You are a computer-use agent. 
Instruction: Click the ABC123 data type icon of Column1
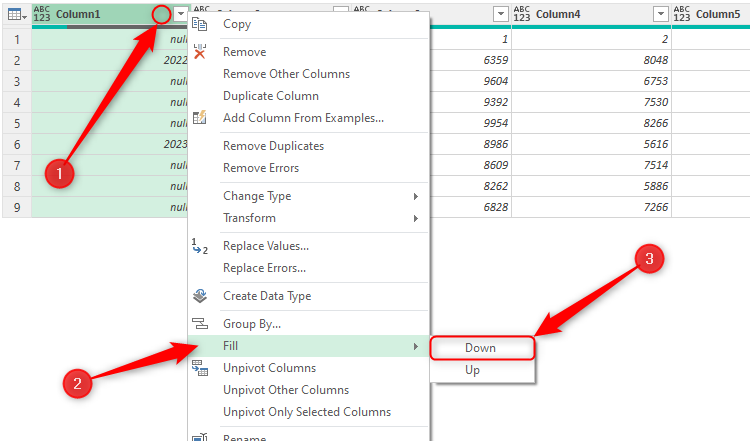tap(42, 14)
